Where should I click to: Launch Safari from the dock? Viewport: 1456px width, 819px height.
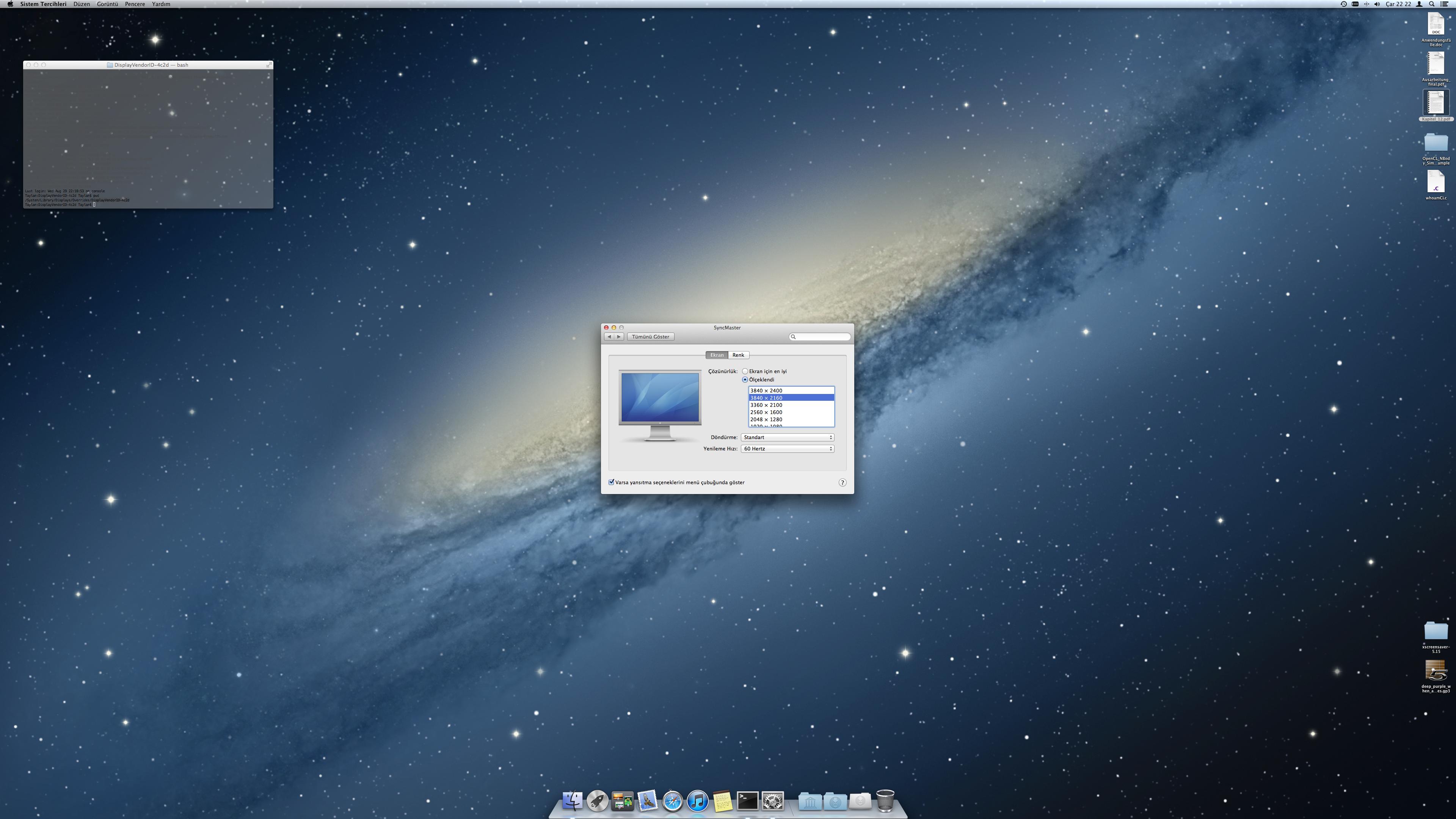coord(672,801)
